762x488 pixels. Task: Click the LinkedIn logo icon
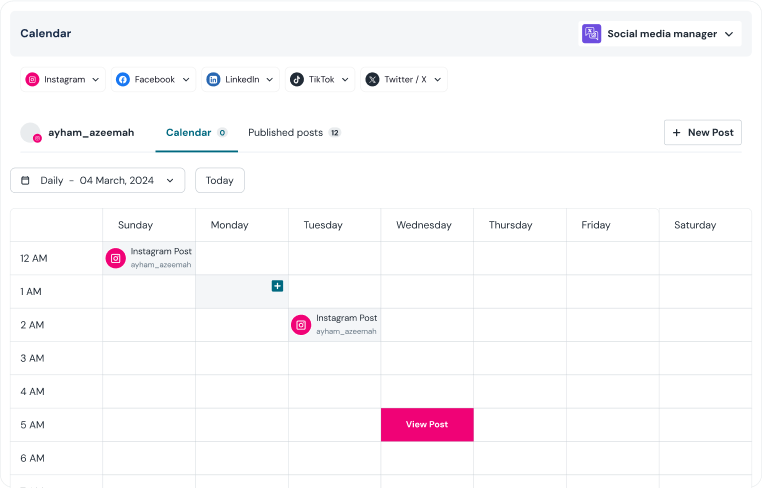(x=213, y=80)
